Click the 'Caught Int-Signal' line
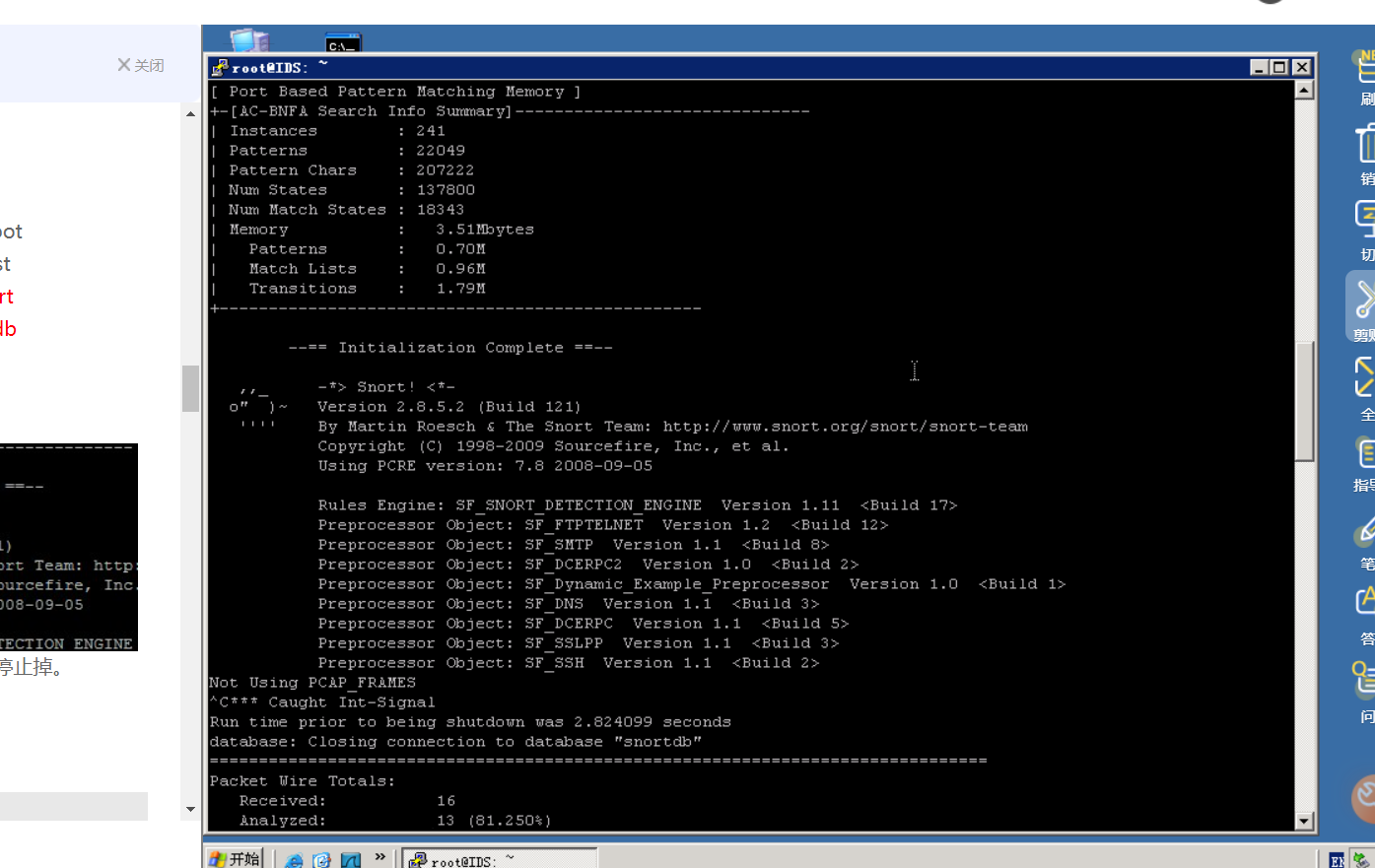1375x868 pixels. coord(322,702)
